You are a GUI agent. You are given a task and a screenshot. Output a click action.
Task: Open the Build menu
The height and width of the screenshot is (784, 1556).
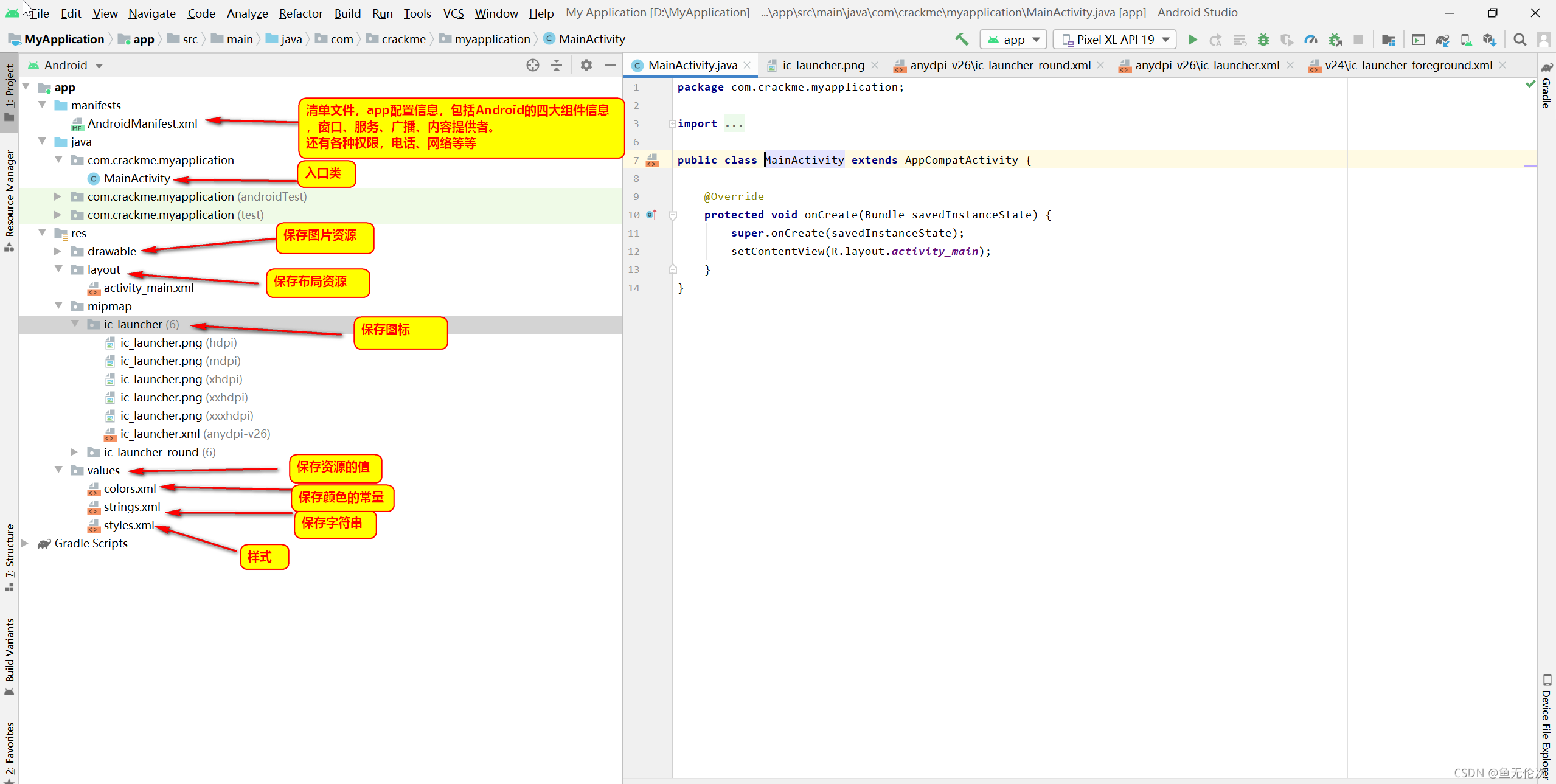click(x=347, y=13)
